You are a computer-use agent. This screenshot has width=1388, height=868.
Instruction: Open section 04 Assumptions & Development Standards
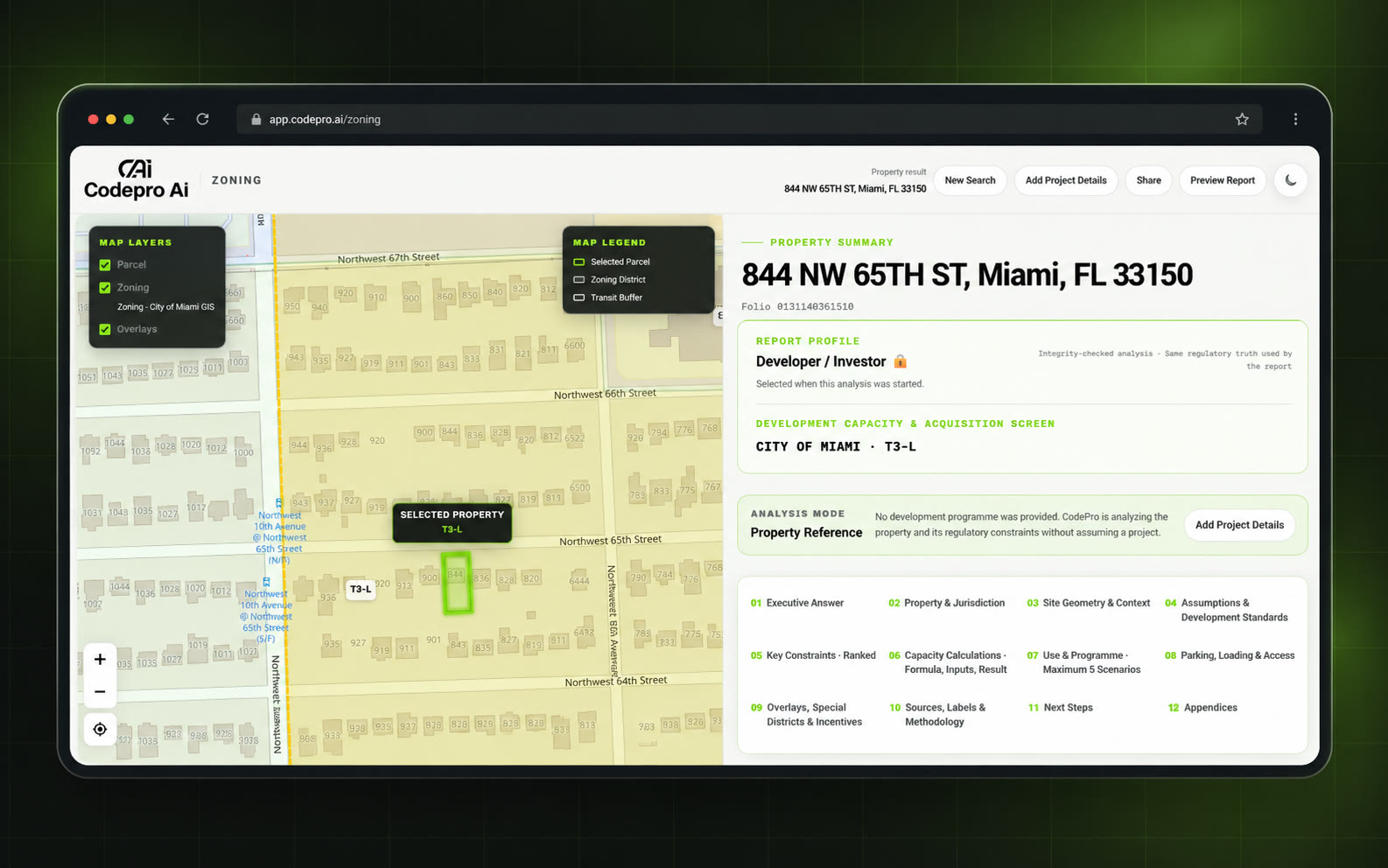1227,610
